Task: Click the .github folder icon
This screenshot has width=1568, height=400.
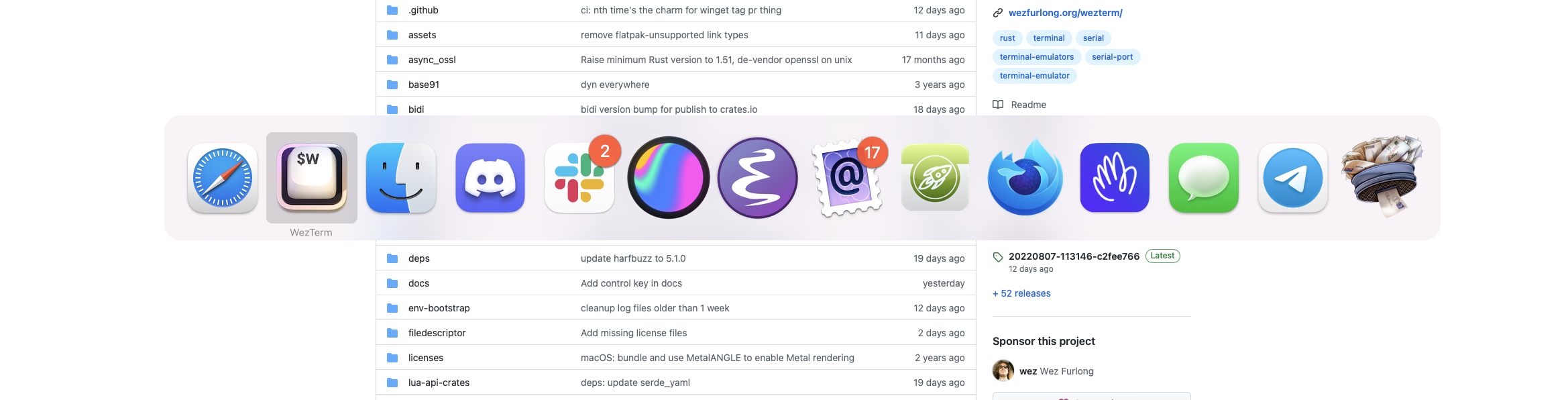Action: coord(392,10)
